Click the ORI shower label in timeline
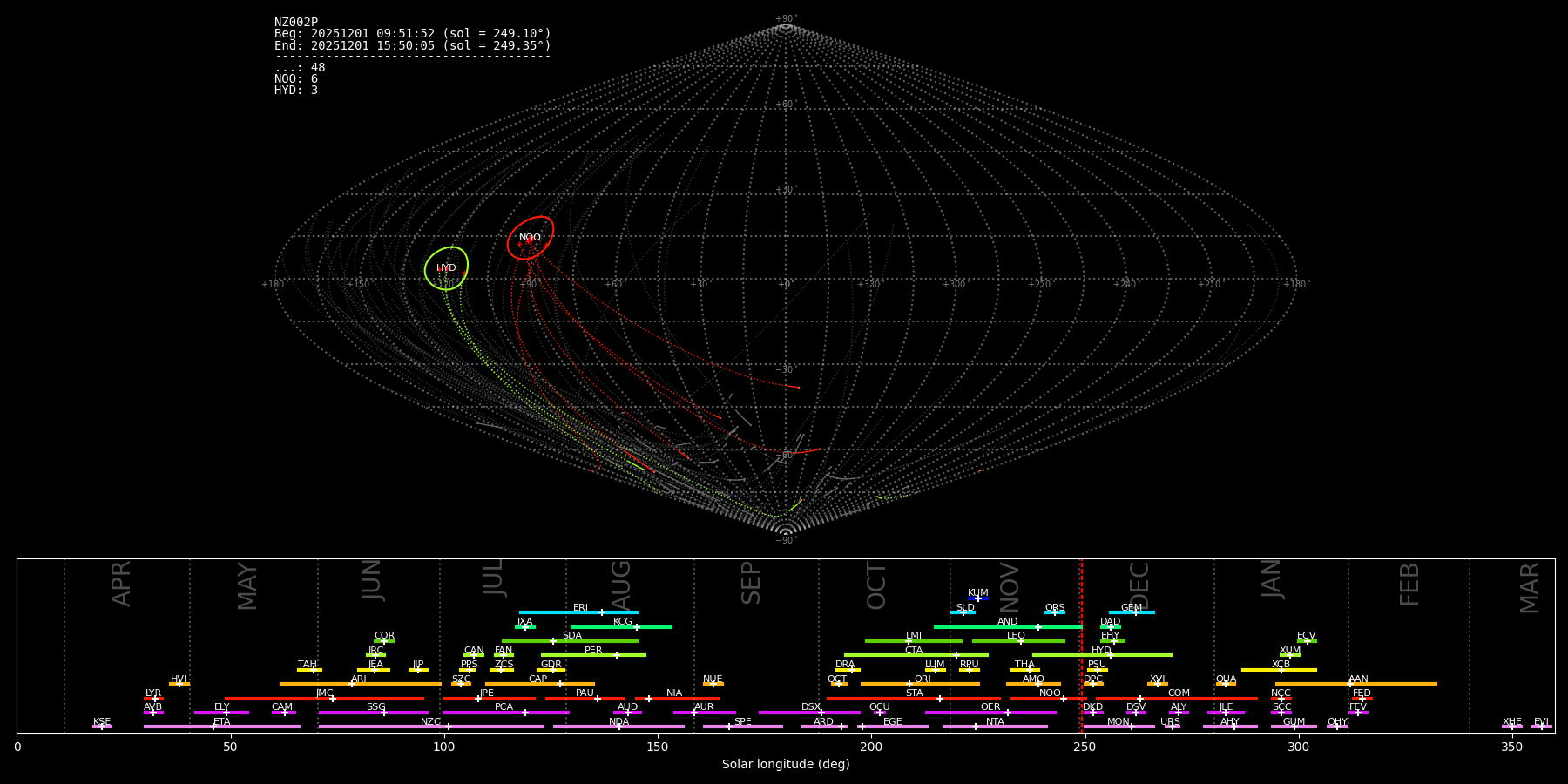Viewport: 1568px width, 784px height. coord(923,679)
